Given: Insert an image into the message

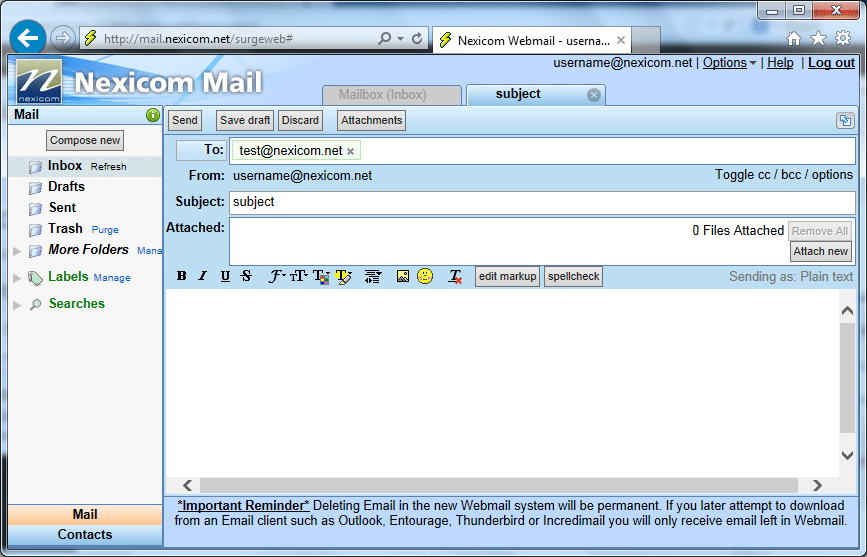Looking at the screenshot, I should tap(403, 276).
